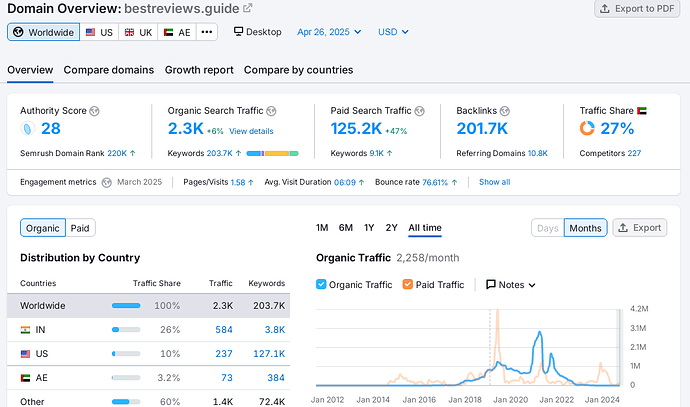Uncheck the Organic Traffic checkbox
The image size is (690, 407).
click(321, 284)
